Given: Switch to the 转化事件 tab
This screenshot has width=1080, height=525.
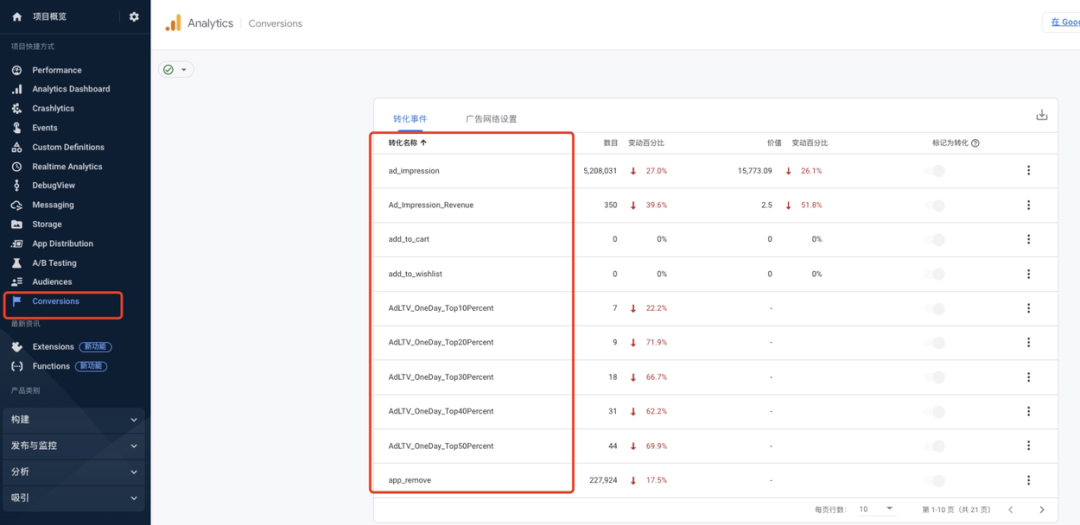Looking at the screenshot, I should click(x=410, y=119).
